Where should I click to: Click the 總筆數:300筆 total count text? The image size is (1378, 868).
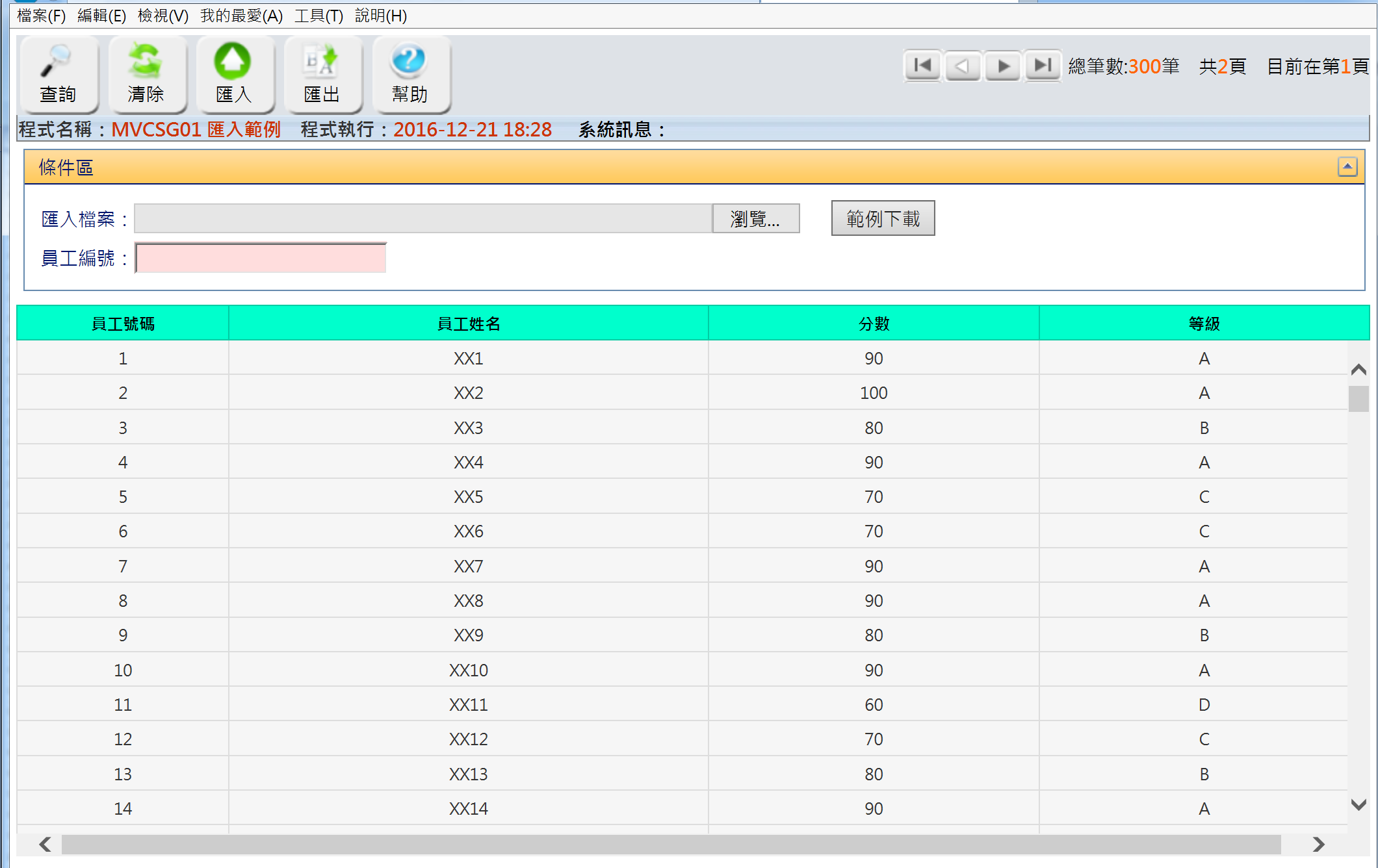(x=1124, y=66)
